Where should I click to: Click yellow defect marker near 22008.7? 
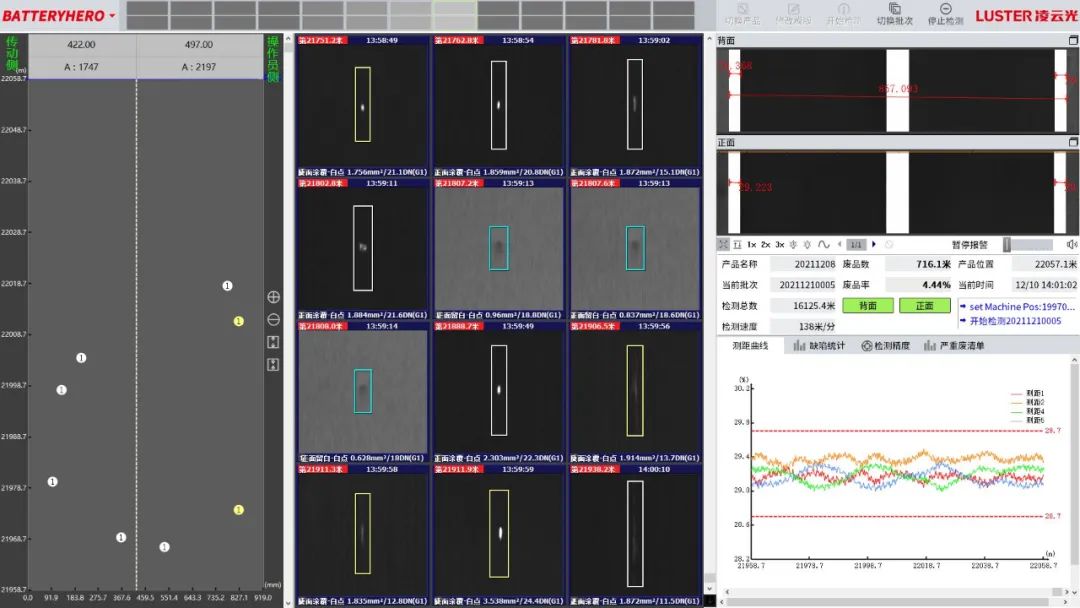coord(238,321)
